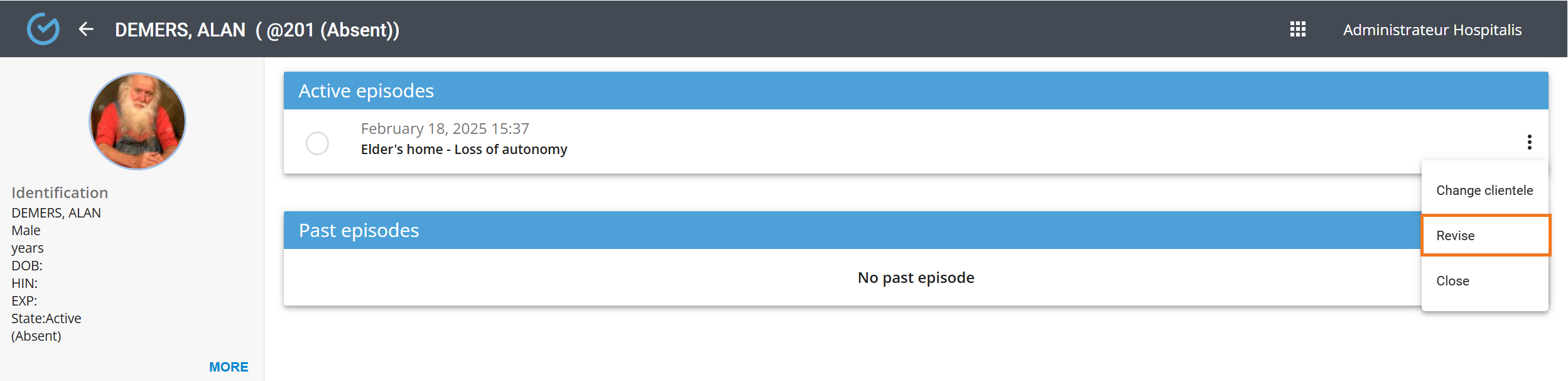1568x381 pixels.
Task: Click the Hospitalis checkmark logo icon
Action: (43, 29)
